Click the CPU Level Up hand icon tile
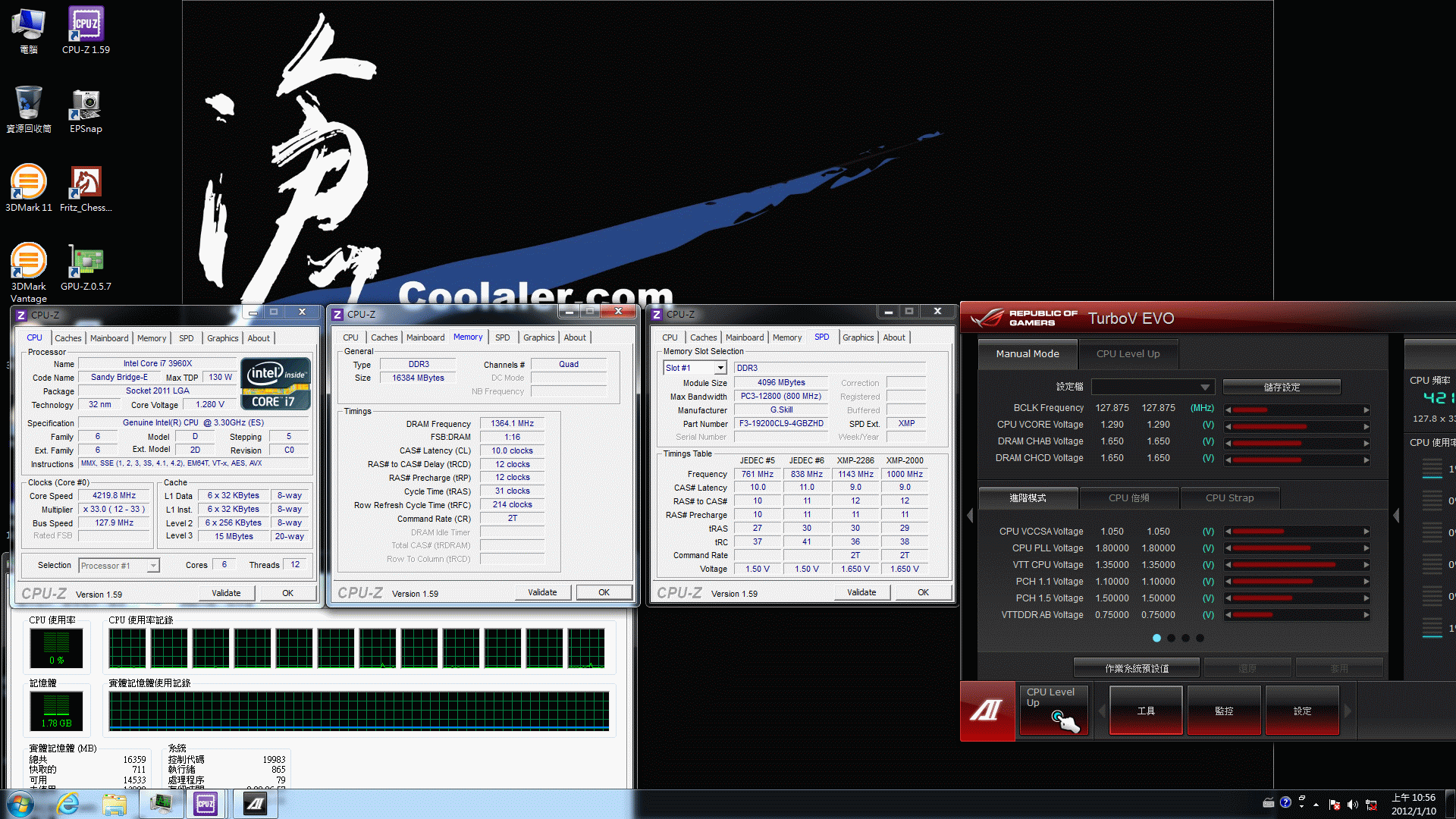The width and height of the screenshot is (1456, 819). tap(1054, 711)
